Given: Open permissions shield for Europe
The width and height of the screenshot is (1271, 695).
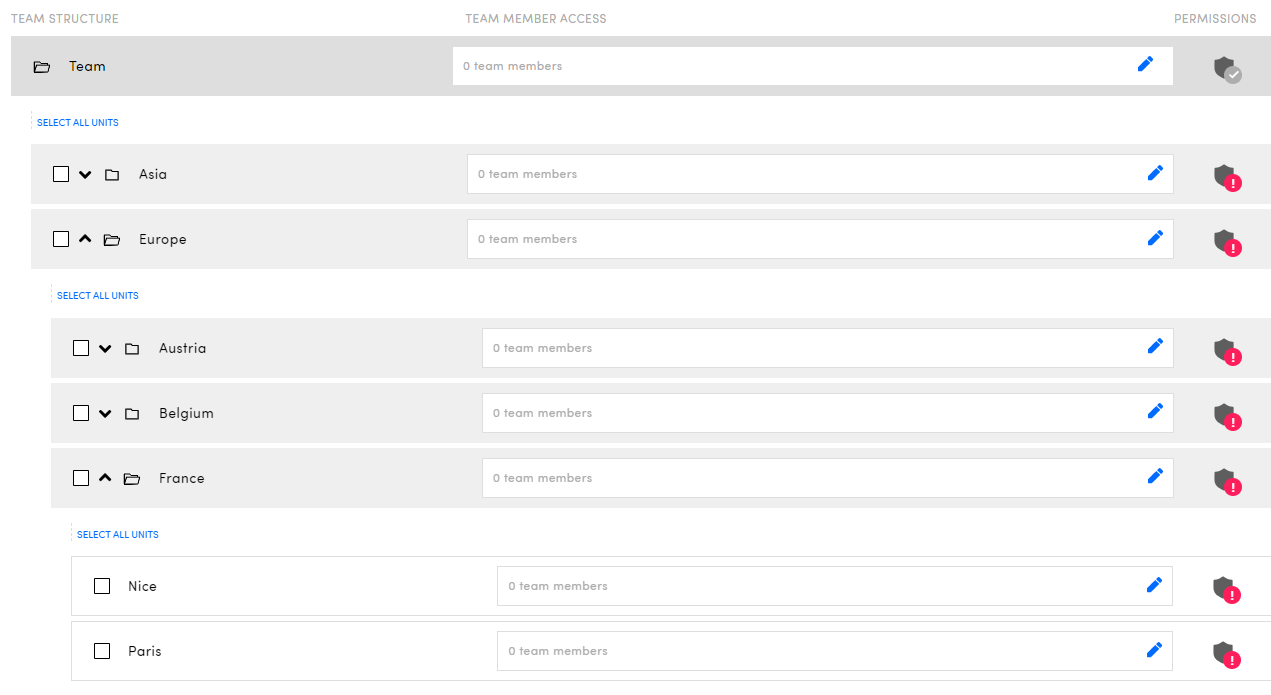Looking at the screenshot, I should click(x=1226, y=241).
